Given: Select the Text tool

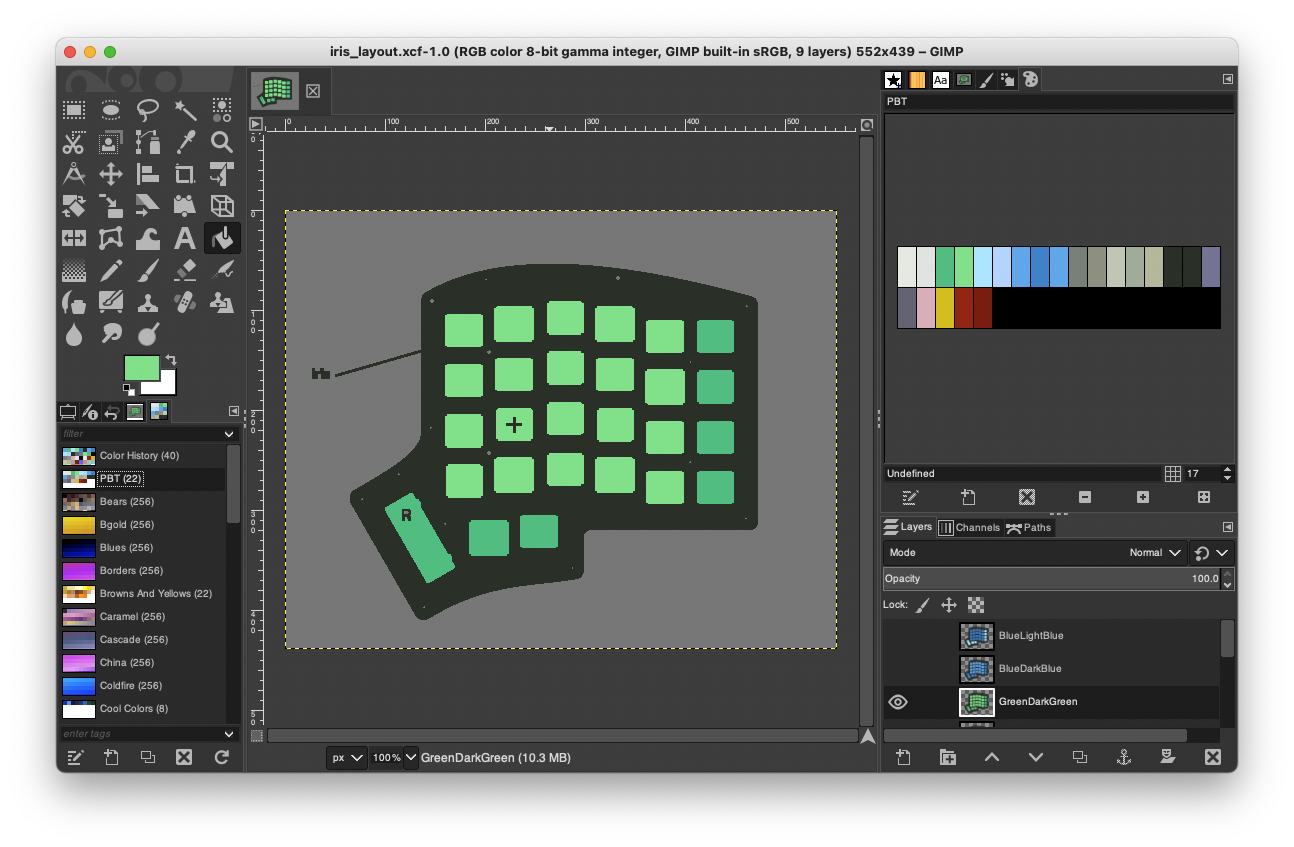Looking at the screenshot, I should (185, 238).
